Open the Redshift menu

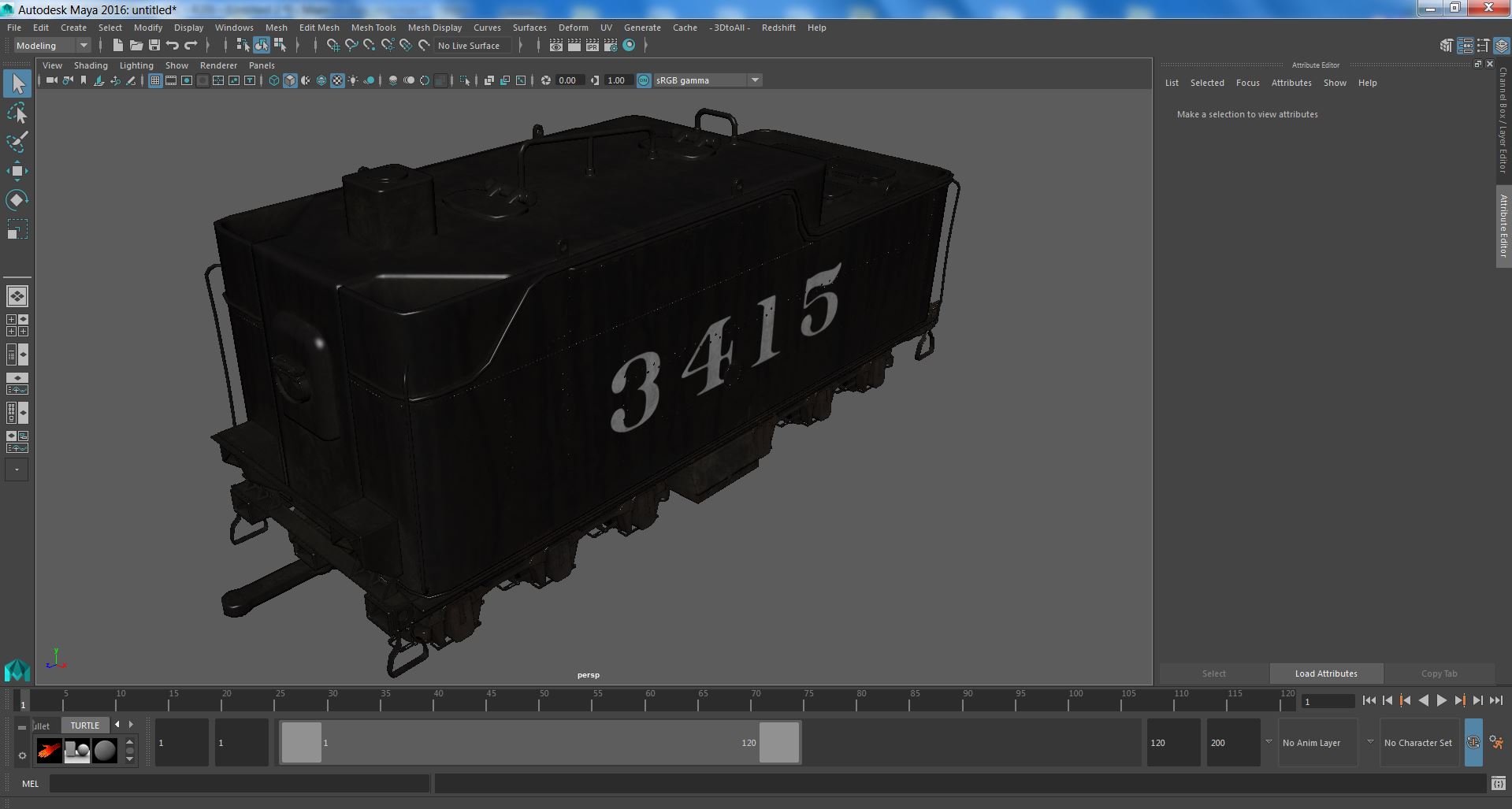pyautogui.click(x=778, y=28)
